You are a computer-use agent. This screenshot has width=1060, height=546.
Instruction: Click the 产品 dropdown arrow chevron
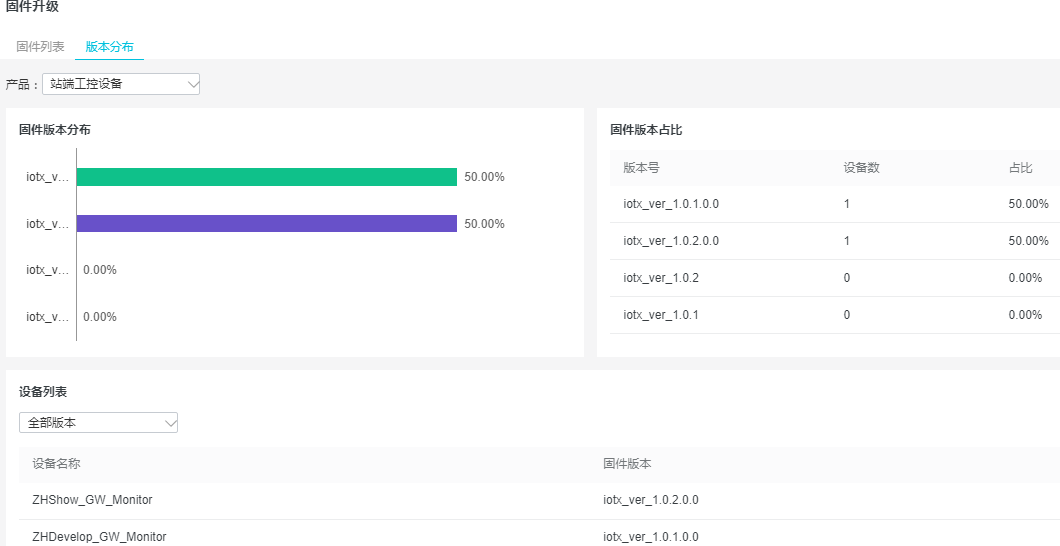coord(193,84)
